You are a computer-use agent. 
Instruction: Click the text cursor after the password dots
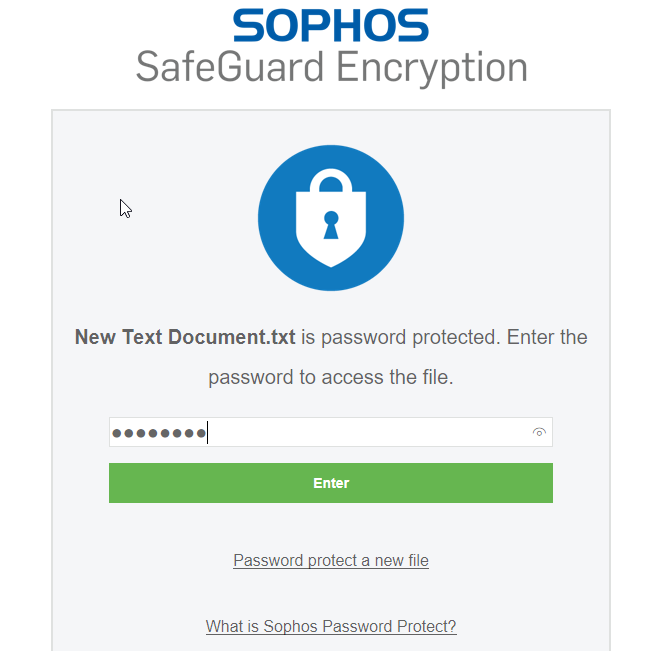click(x=207, y=433)
